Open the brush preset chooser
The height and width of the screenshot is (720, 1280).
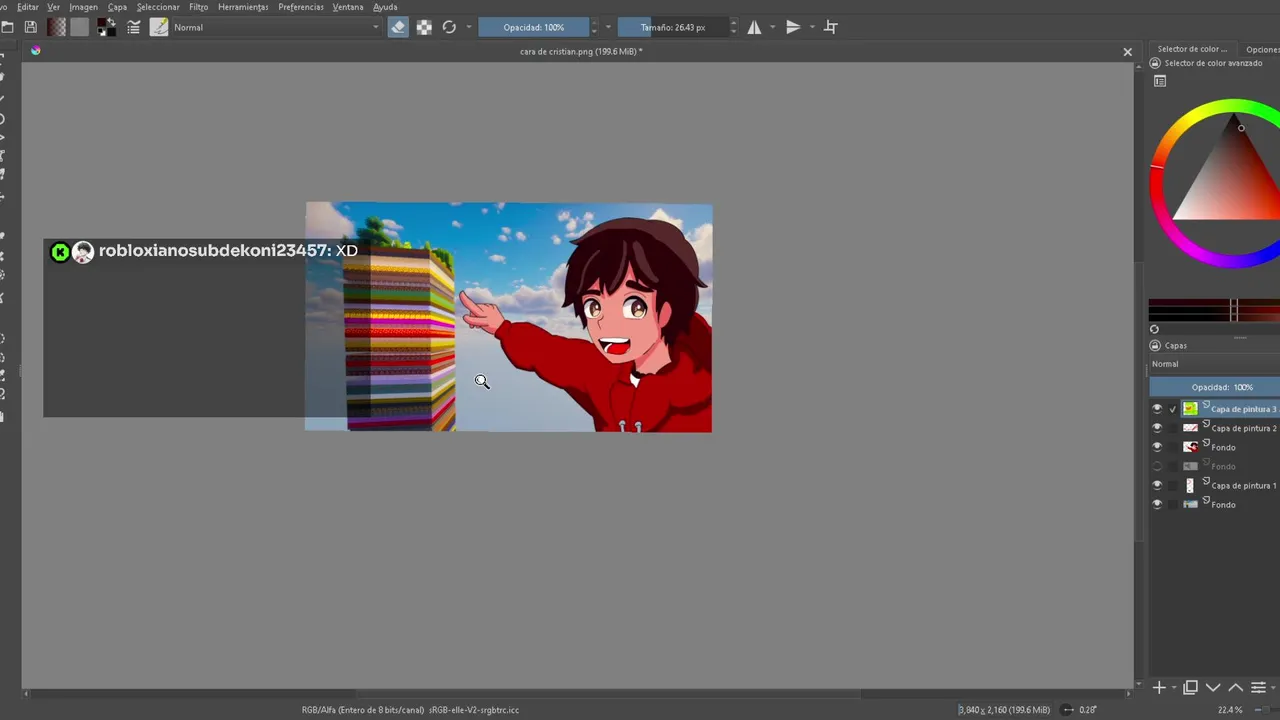coord(159,27)
